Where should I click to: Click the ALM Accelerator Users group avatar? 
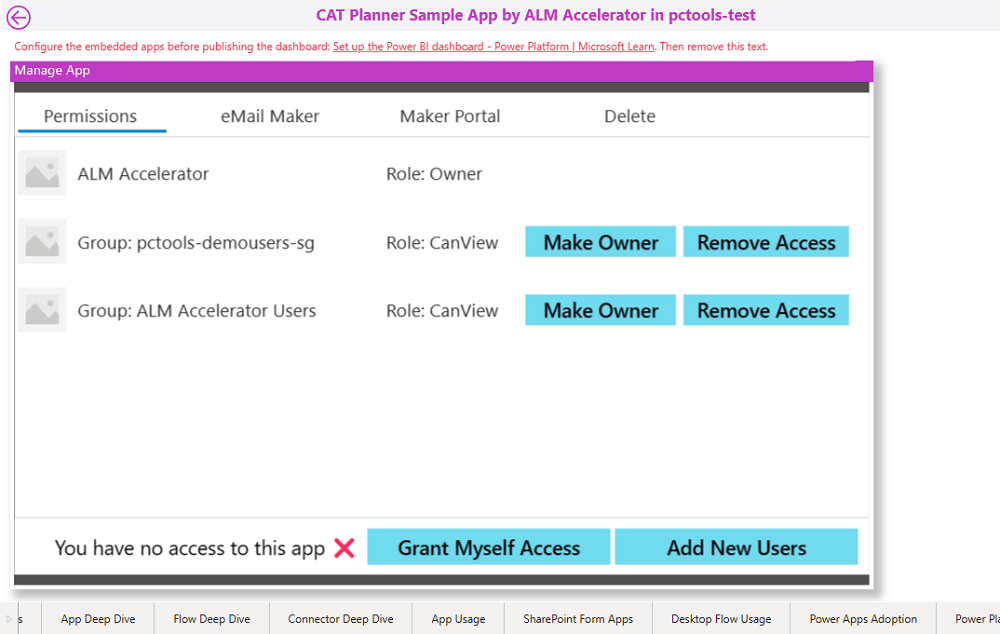click(42, 310)
